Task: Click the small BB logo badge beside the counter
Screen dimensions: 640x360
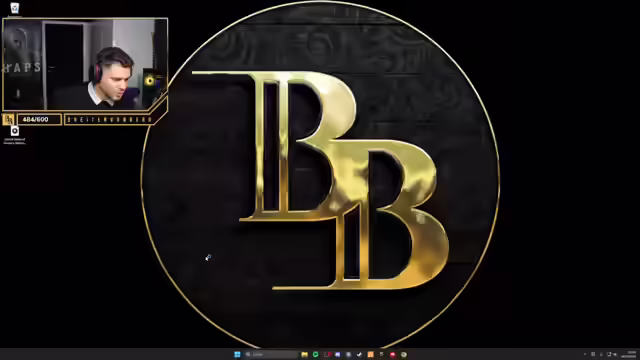Action: (x=9, y=120)
